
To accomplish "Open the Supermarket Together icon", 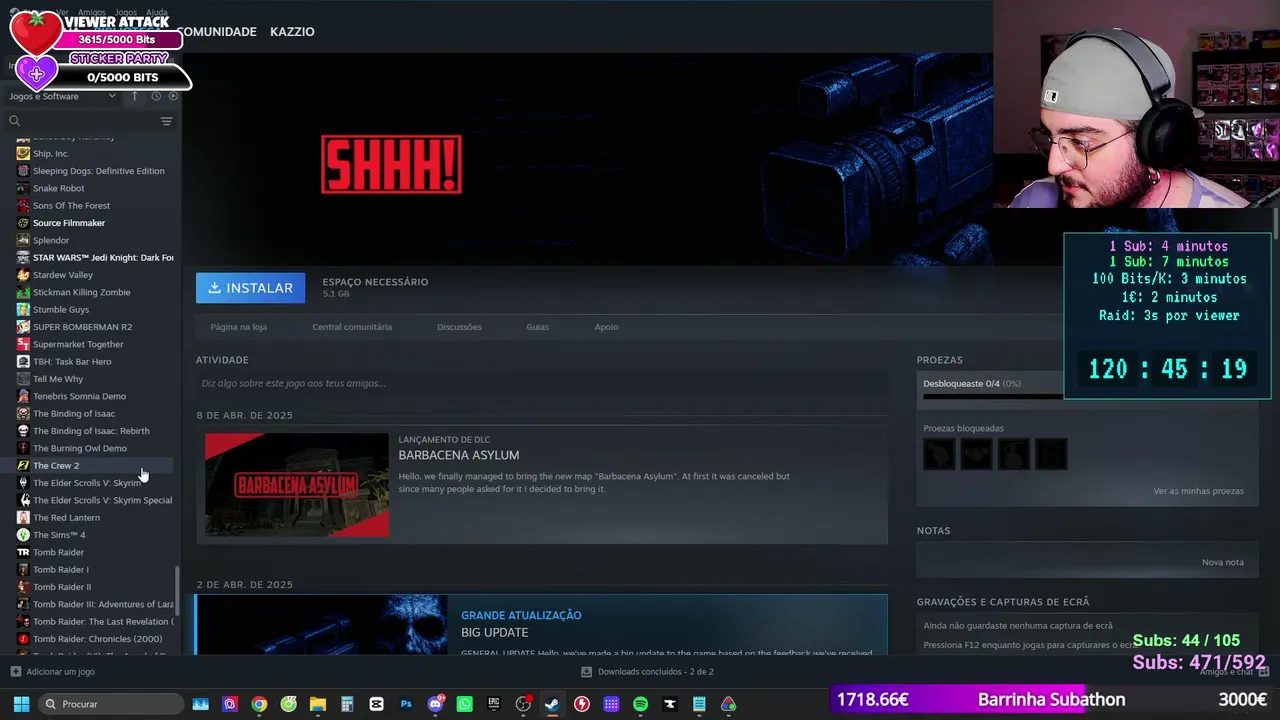I will click(23, 344).
